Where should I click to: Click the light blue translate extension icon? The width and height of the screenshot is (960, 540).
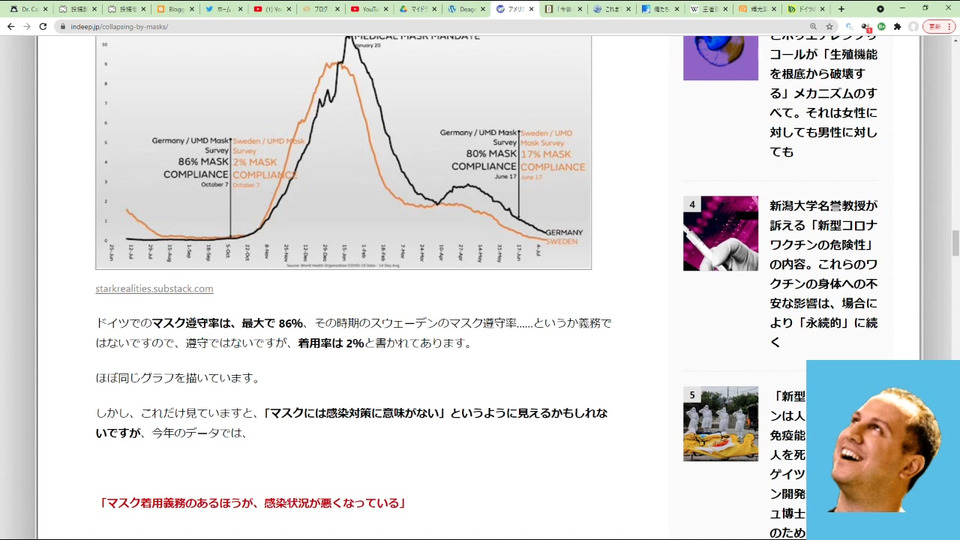[850, 27]
